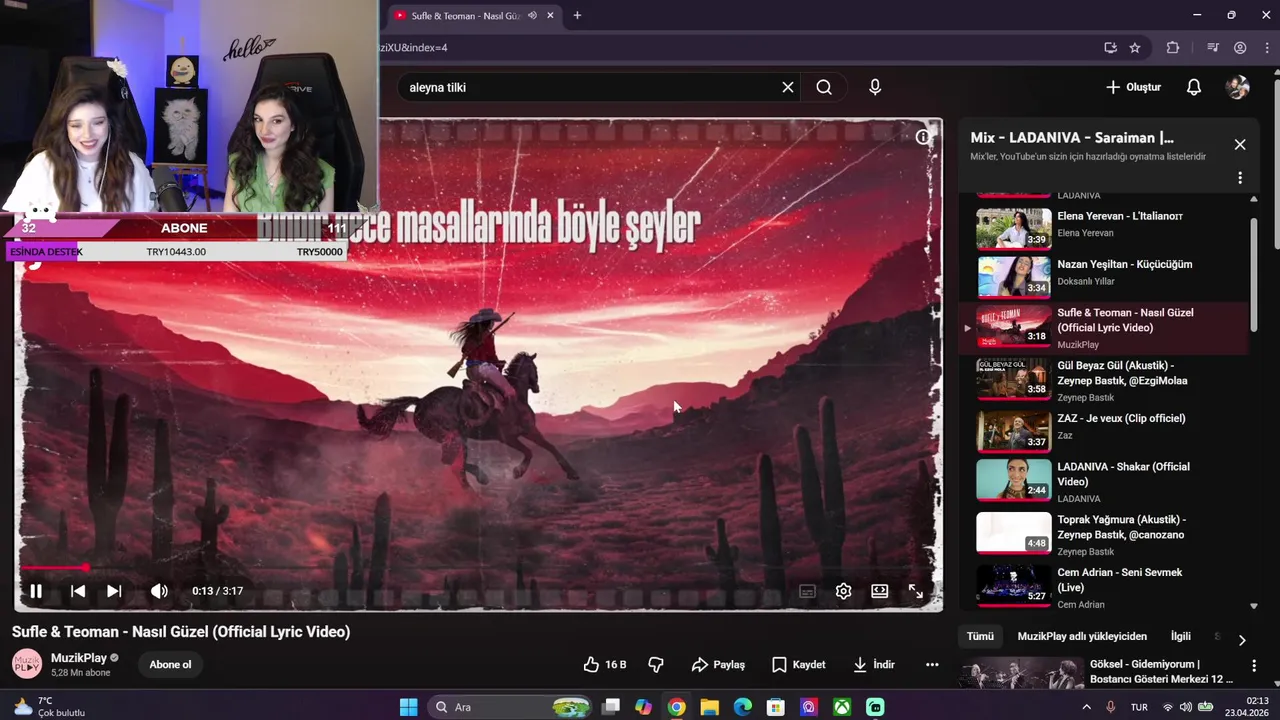Click the install/cast icon in address bar
Viewport: 1280px width, 720px height.
tap(1110, 47)
